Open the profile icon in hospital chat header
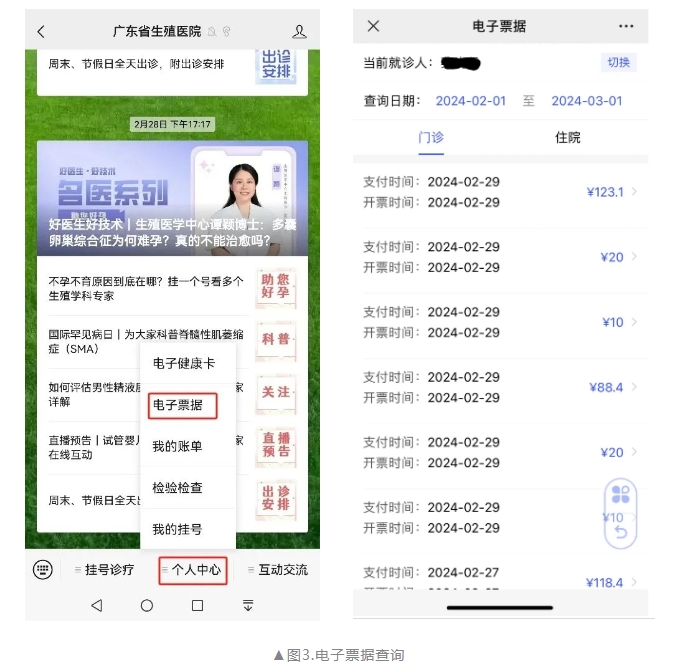This screenshot has height=671, width=676. pyautogui.click(x=299, y=31)
